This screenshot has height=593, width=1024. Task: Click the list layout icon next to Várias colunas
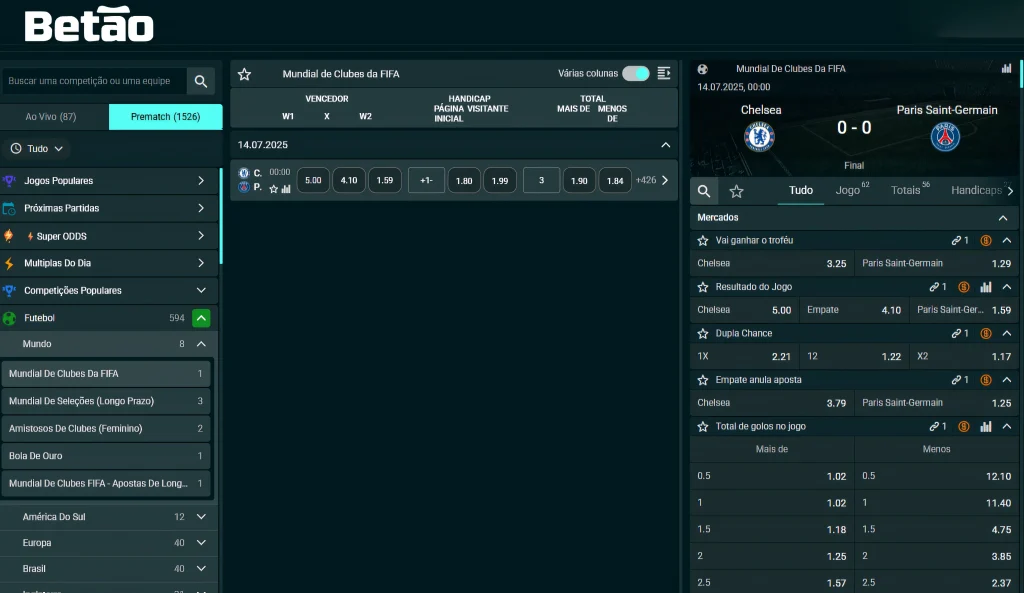(664, 73)
